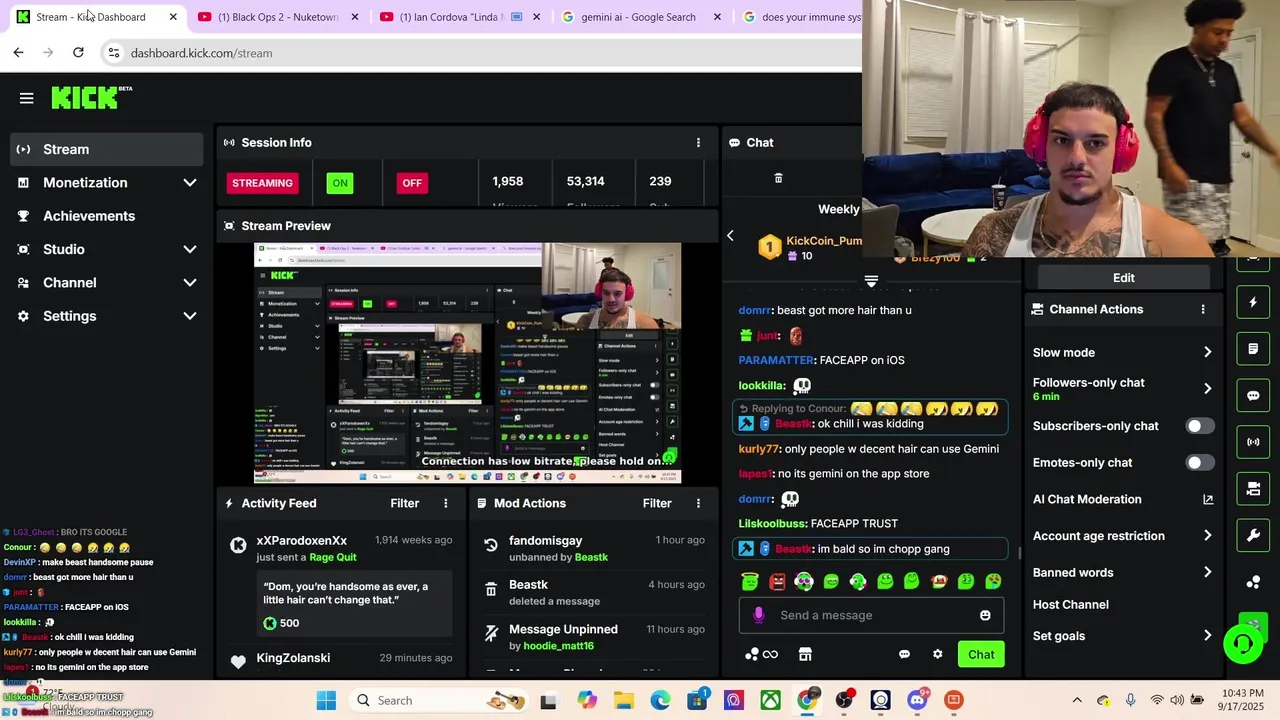
Task: Click the first green halo emote
Action: coord(750,581)
